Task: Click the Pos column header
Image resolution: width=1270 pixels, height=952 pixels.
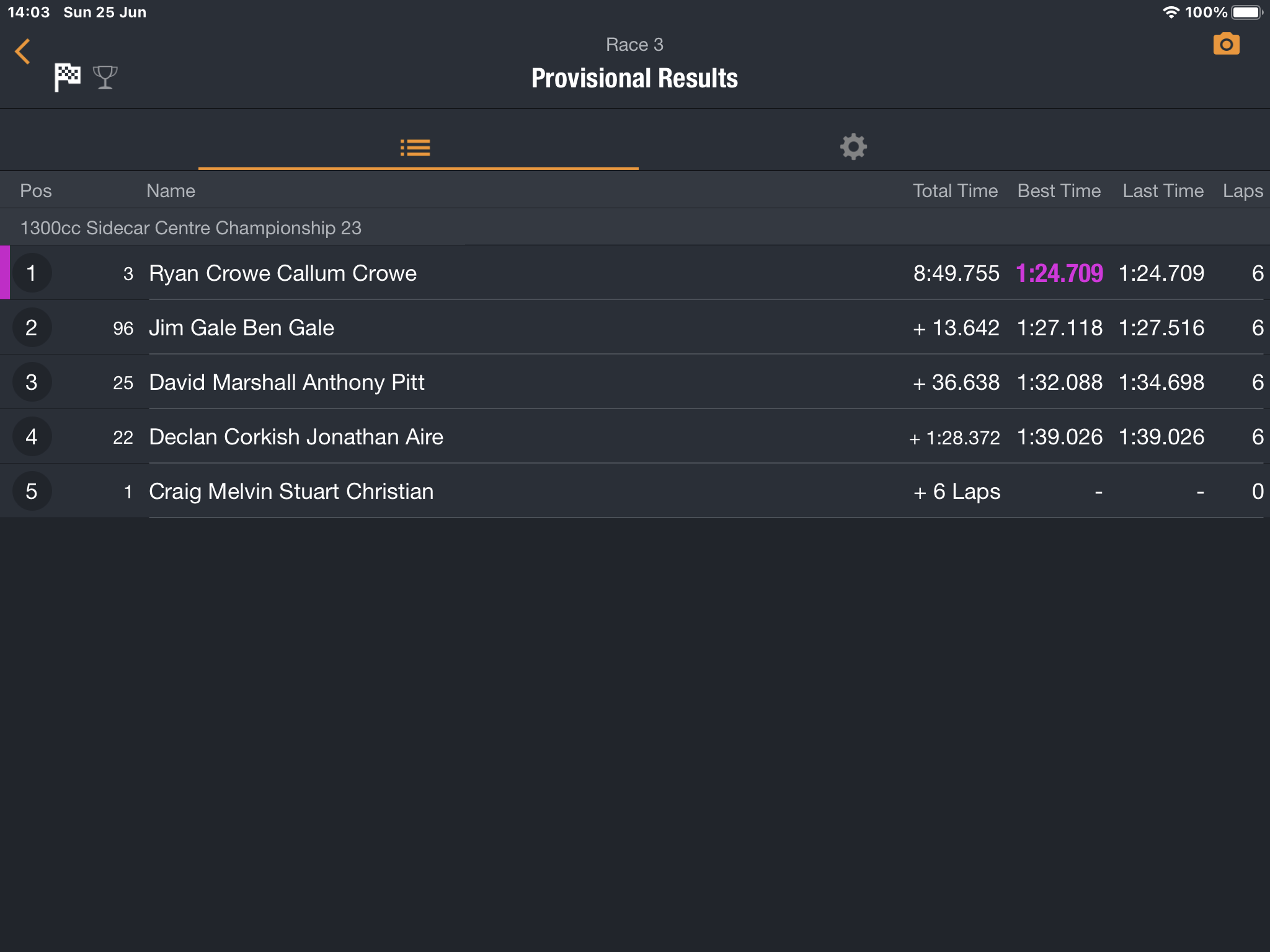Action: 36,191
